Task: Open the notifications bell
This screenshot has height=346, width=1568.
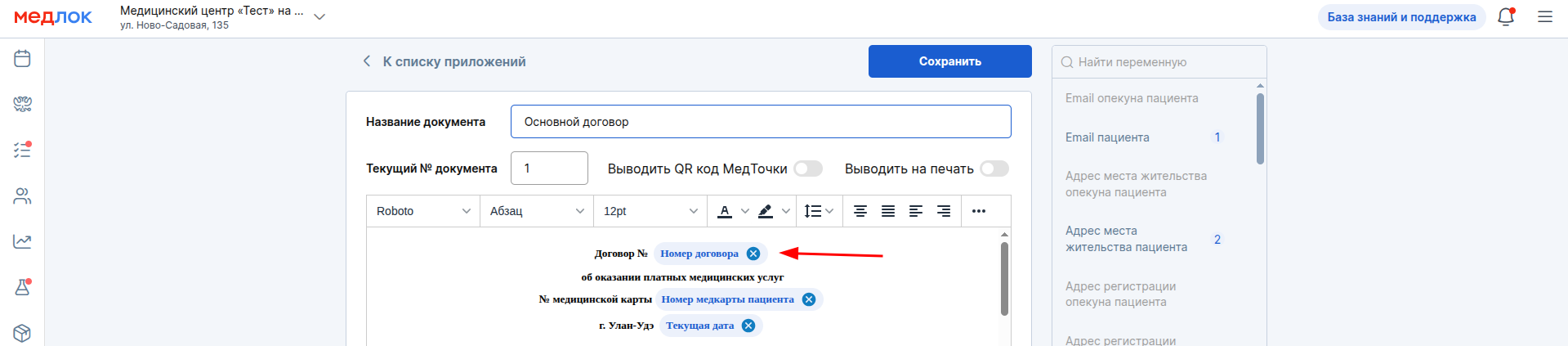Action: pyautogui.click(x=1506, y=16)
